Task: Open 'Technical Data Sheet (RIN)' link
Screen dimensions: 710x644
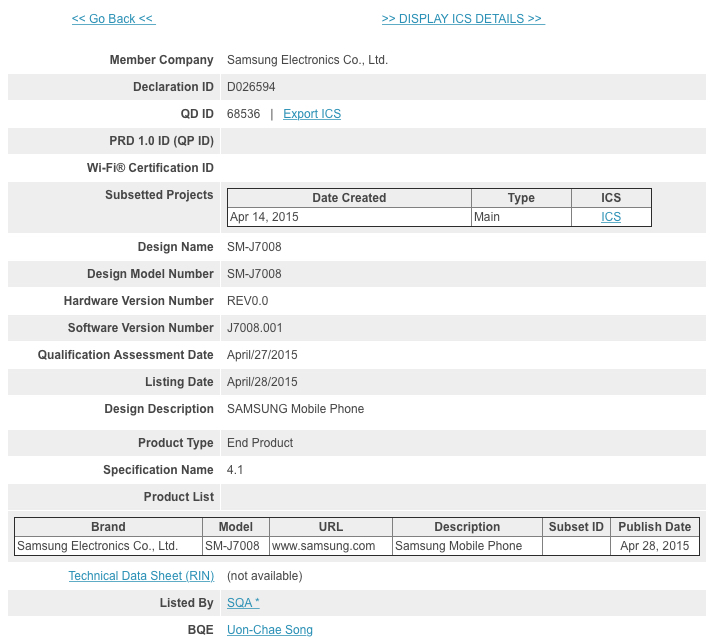Action: 141,576
